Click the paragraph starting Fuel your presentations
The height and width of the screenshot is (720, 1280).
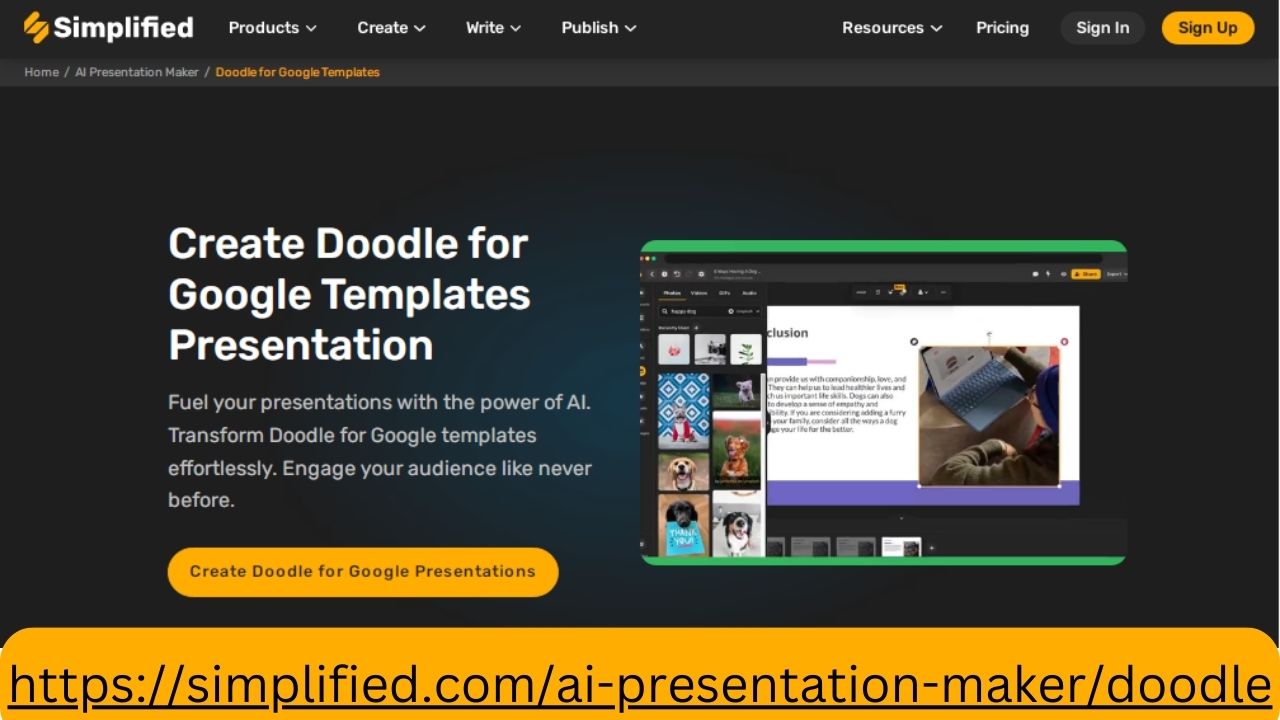point(380,451)
